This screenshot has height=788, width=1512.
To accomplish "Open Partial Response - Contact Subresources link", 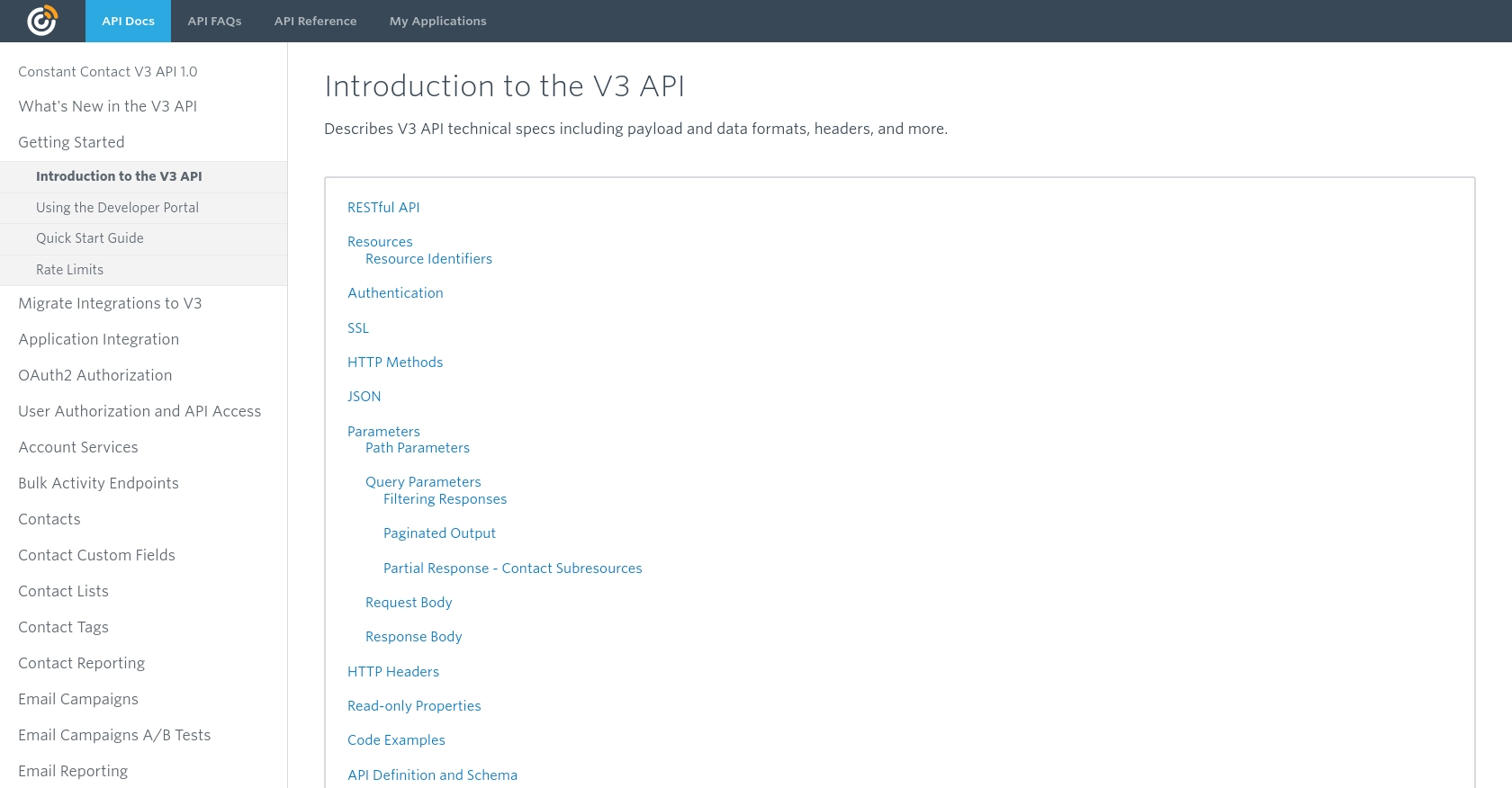I will pos(512,569).
